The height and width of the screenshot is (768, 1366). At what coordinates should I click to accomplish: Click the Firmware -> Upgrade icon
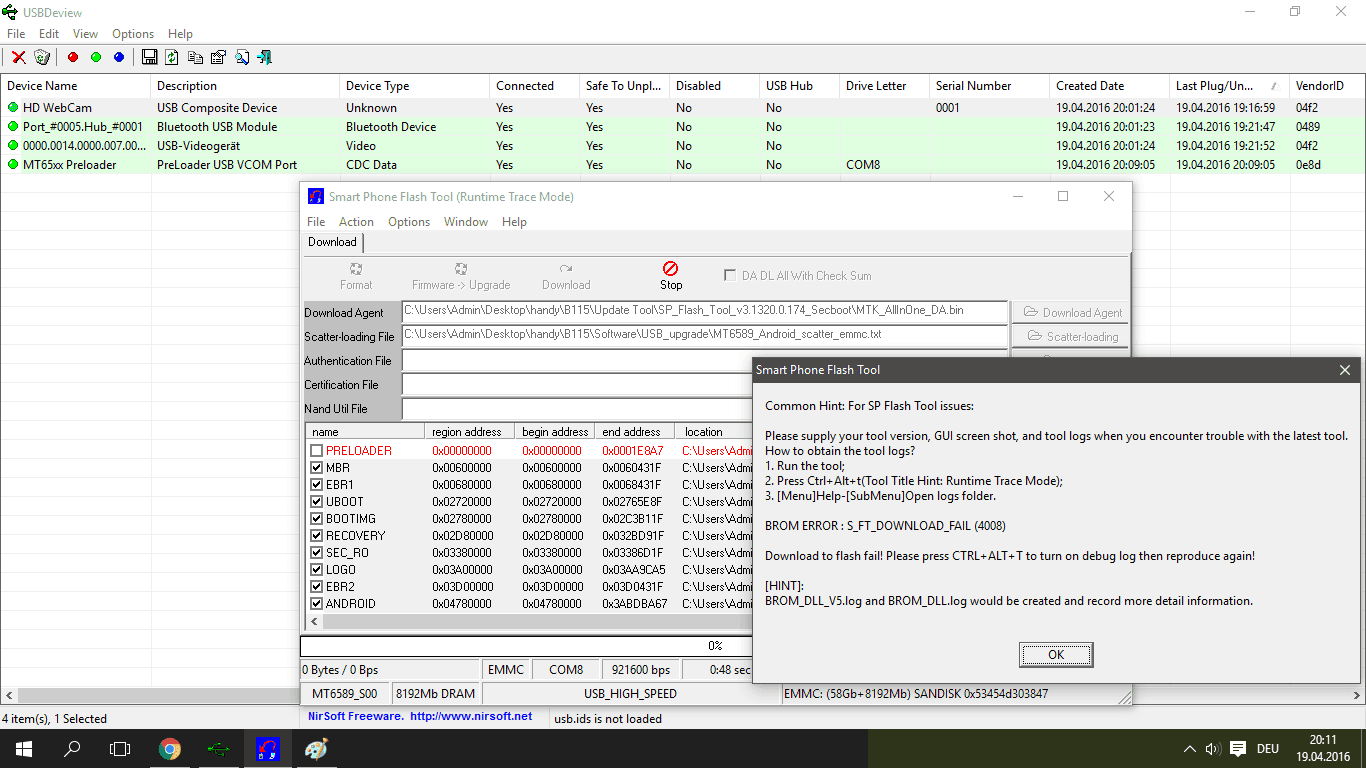click(461, 269)
